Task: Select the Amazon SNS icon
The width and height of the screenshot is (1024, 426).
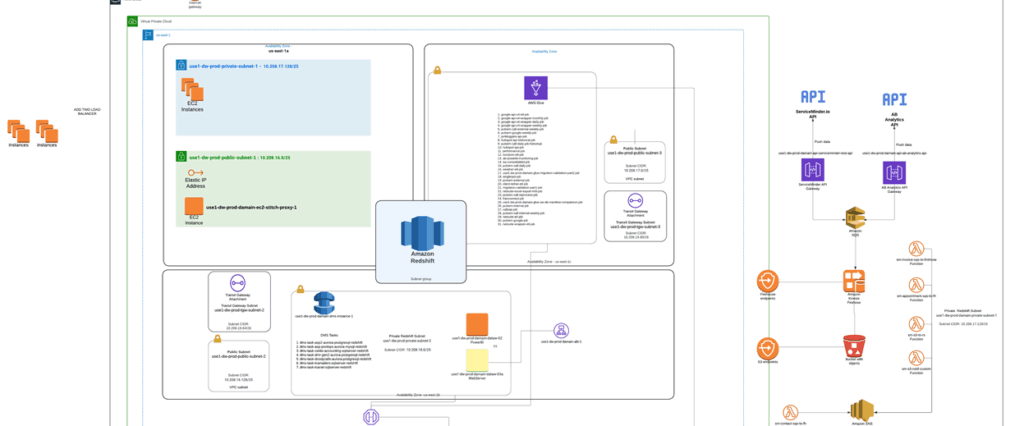Action: click(x=862, y=412)
